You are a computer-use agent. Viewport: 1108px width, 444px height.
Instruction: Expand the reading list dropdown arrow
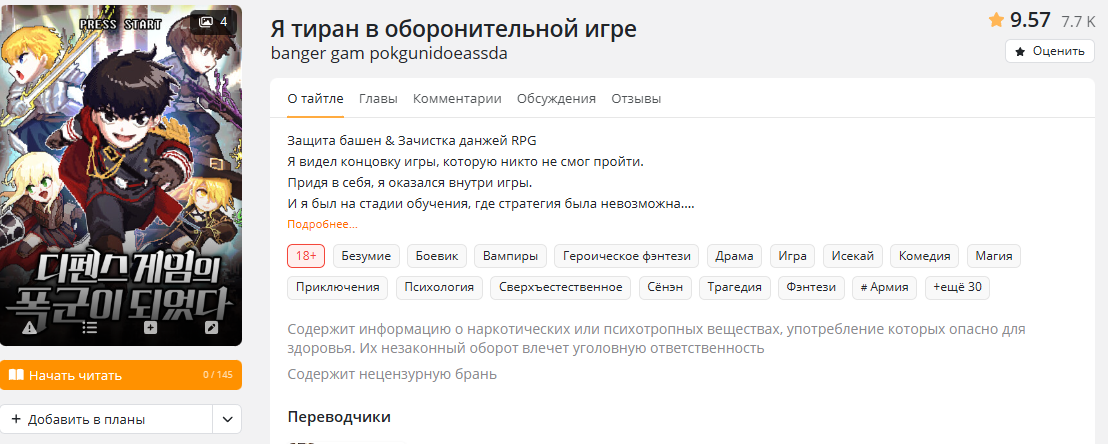(227, 419)
